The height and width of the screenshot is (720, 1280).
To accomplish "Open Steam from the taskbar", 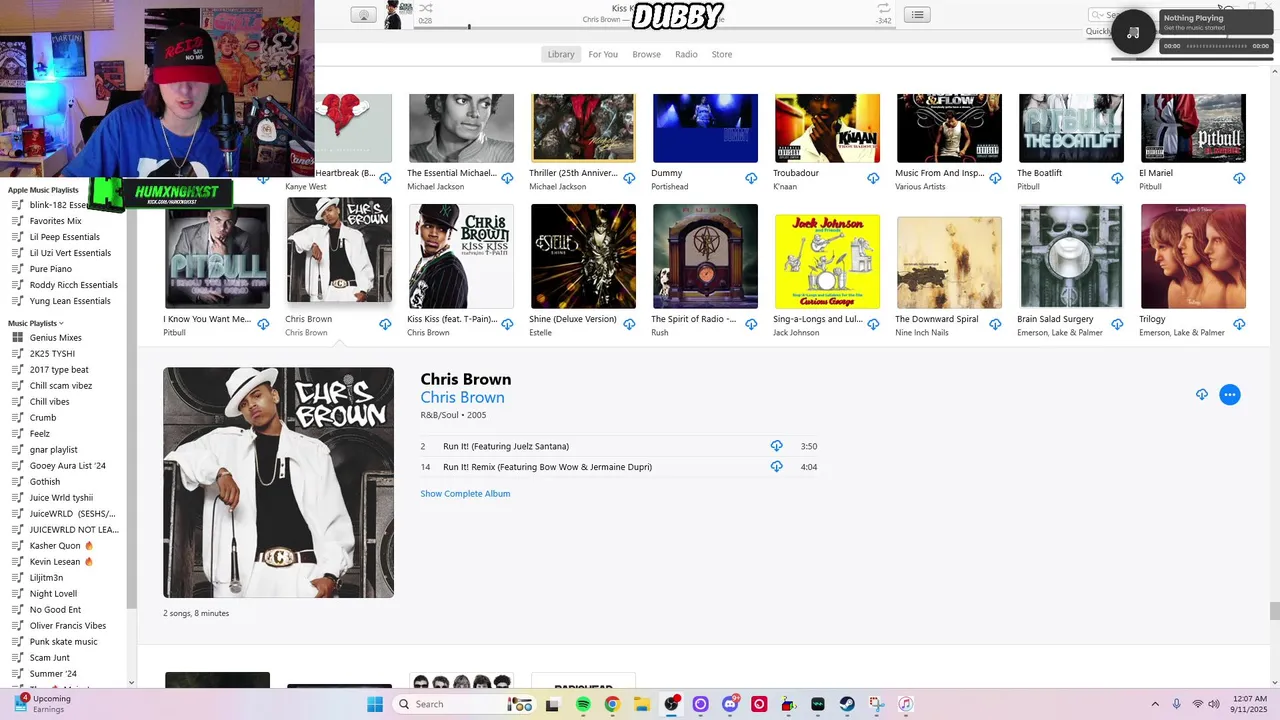I will (x=847, y=704).
